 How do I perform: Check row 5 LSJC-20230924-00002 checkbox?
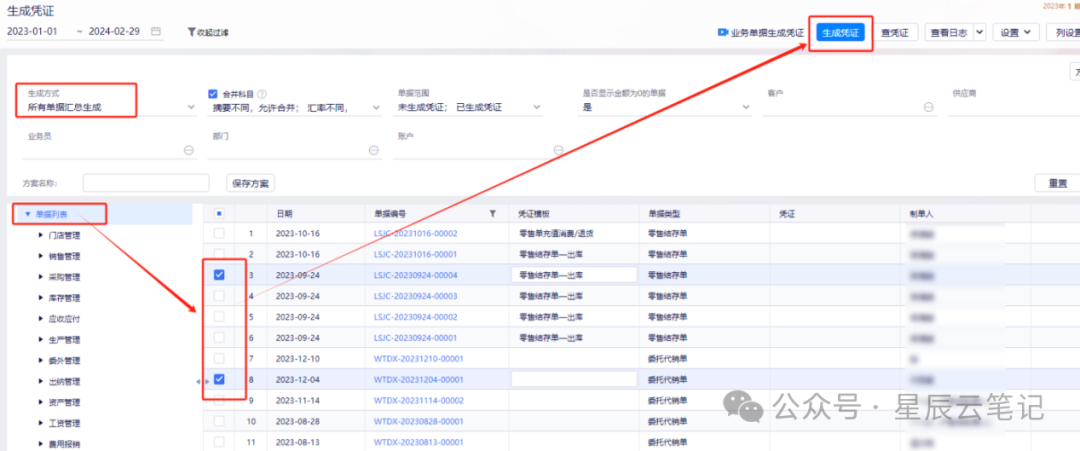[x=219, y=317]
